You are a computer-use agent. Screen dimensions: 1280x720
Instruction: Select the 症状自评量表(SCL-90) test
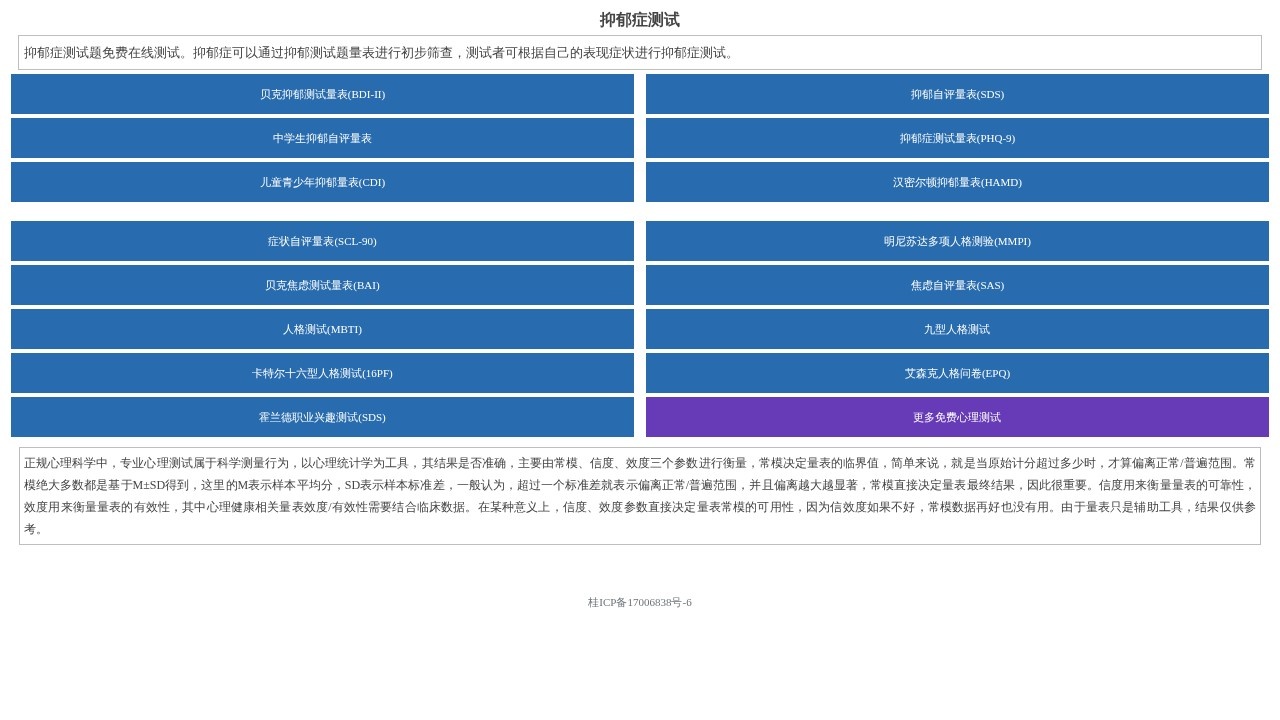[x=322, y=241]
